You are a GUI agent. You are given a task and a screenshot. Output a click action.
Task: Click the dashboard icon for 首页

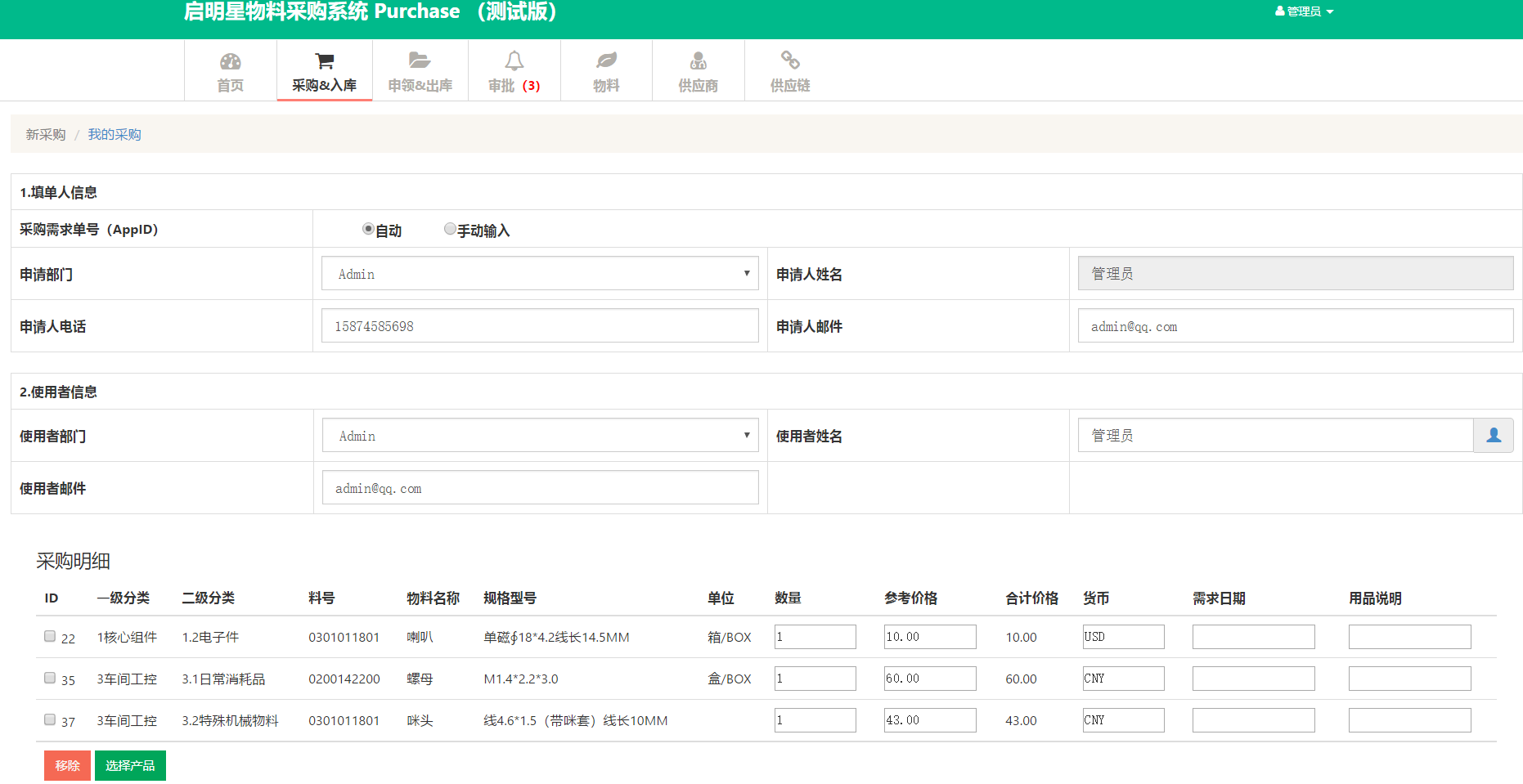pos(231,61)
